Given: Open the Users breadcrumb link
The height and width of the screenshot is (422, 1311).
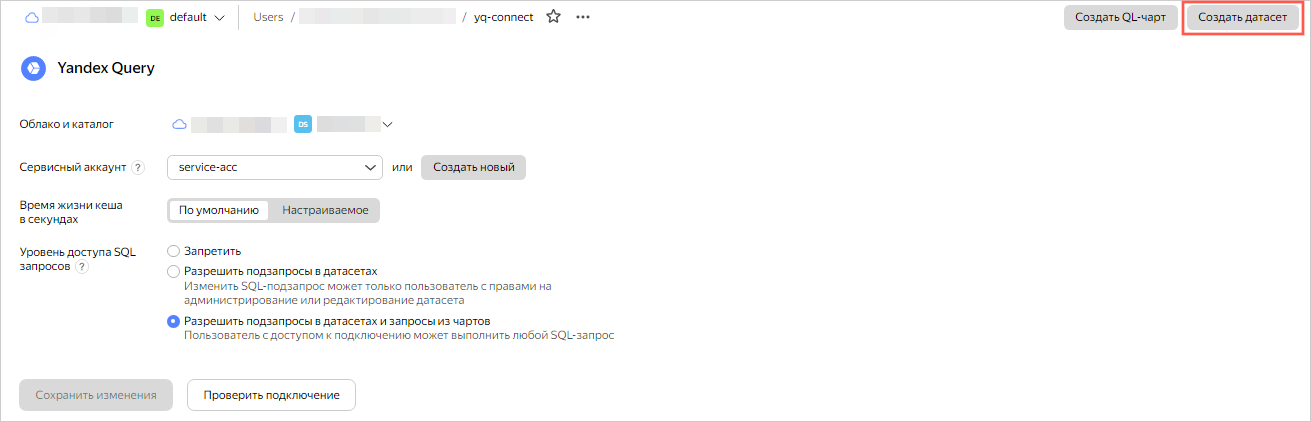Looking at the screenshot, I should [x=269, y=17].
